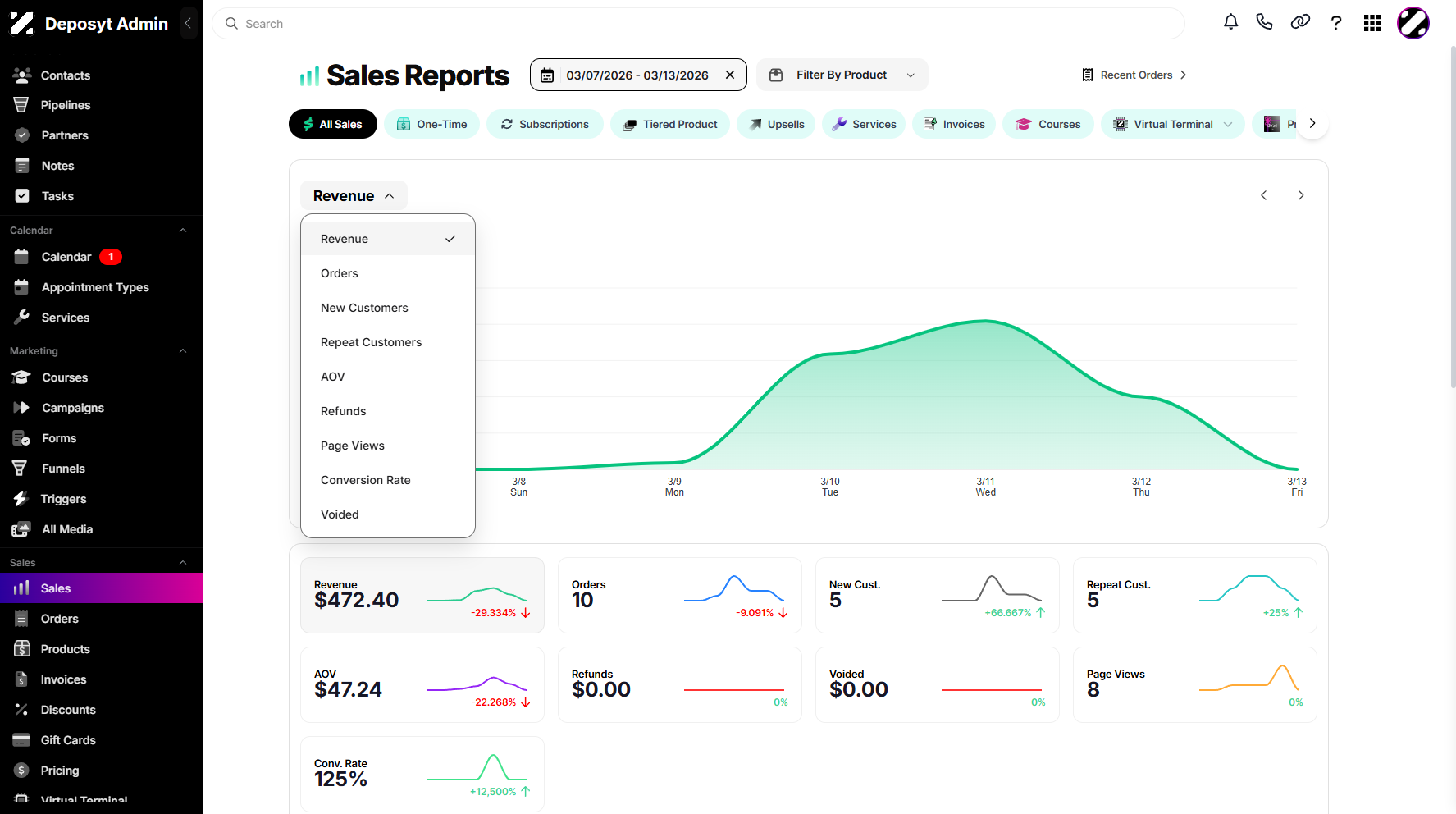Open the help question mark icon
Viewport: 1456px width, 814px height.
click(x=1336, y=23)
